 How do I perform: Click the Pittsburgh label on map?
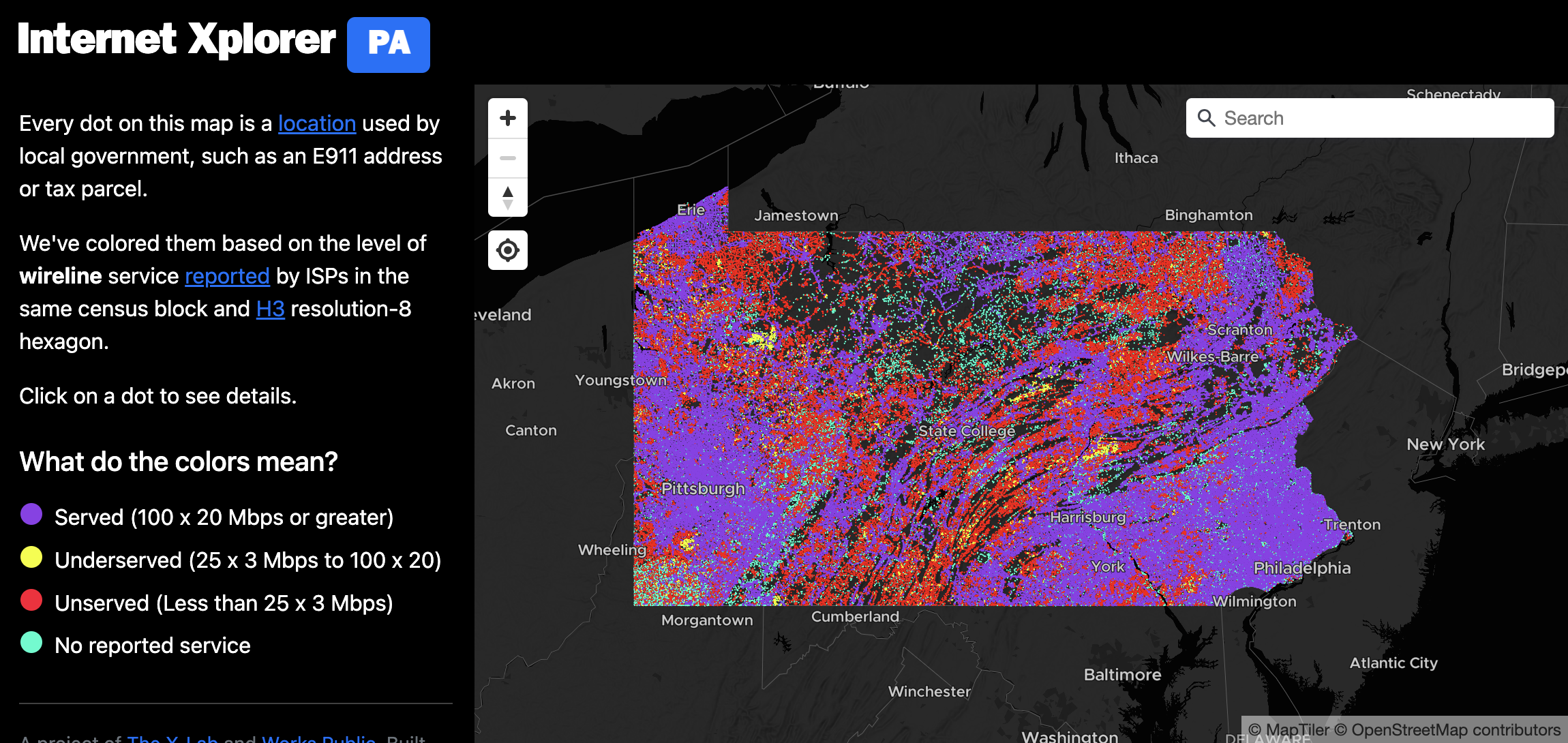(703, 489)
